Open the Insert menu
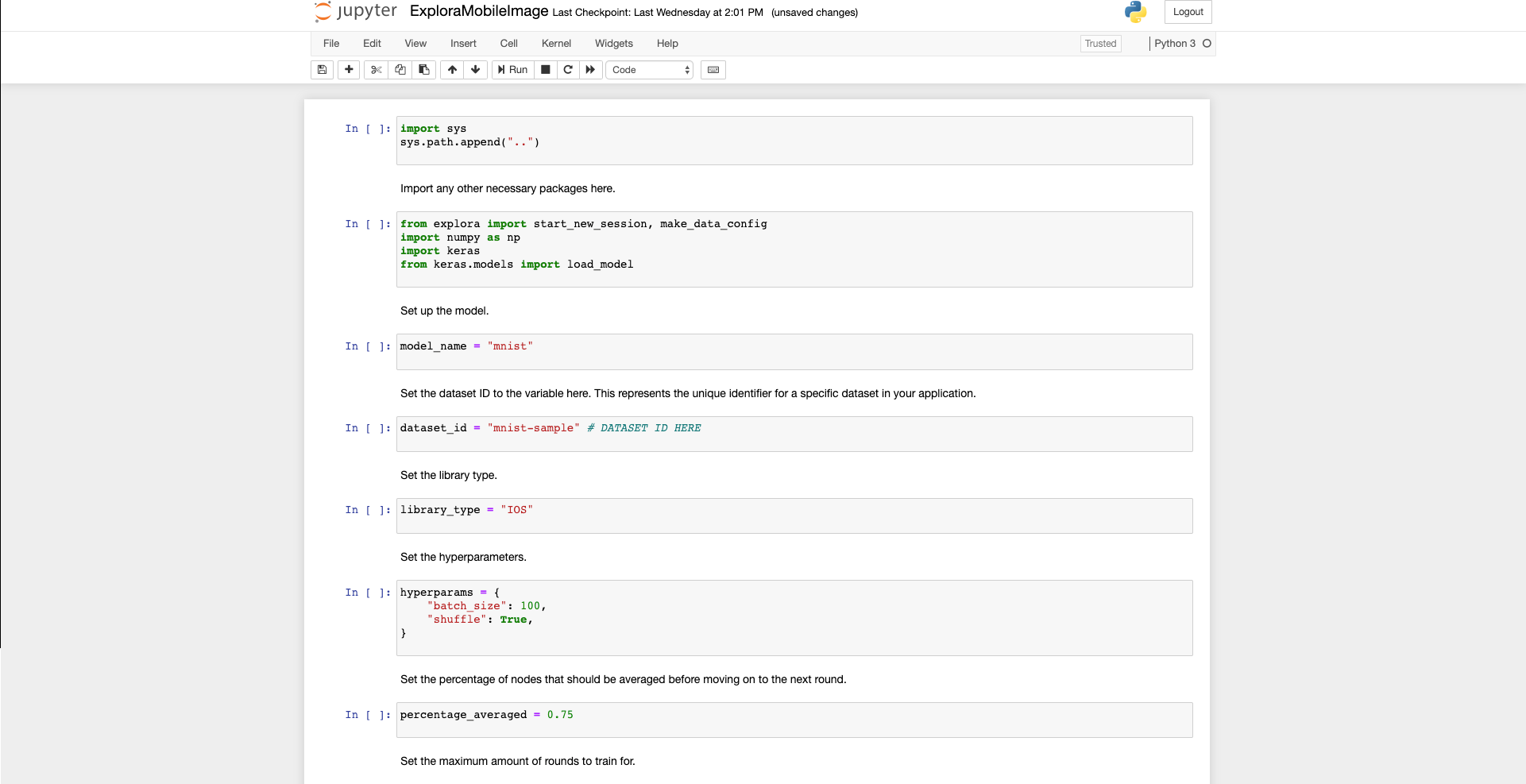The image size is (1526, 784). 463,44
